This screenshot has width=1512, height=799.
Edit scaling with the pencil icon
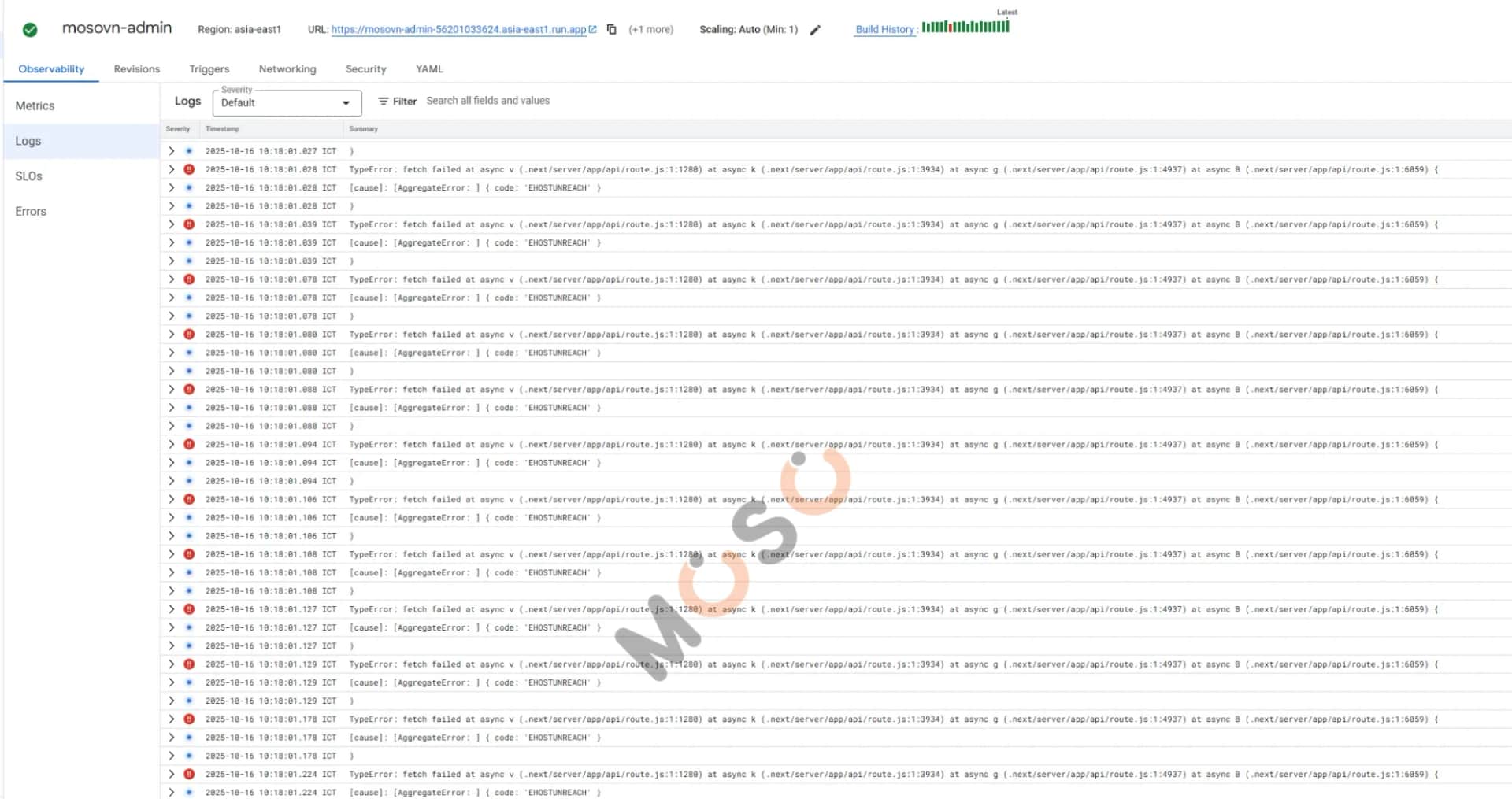[x=815, y=30]
